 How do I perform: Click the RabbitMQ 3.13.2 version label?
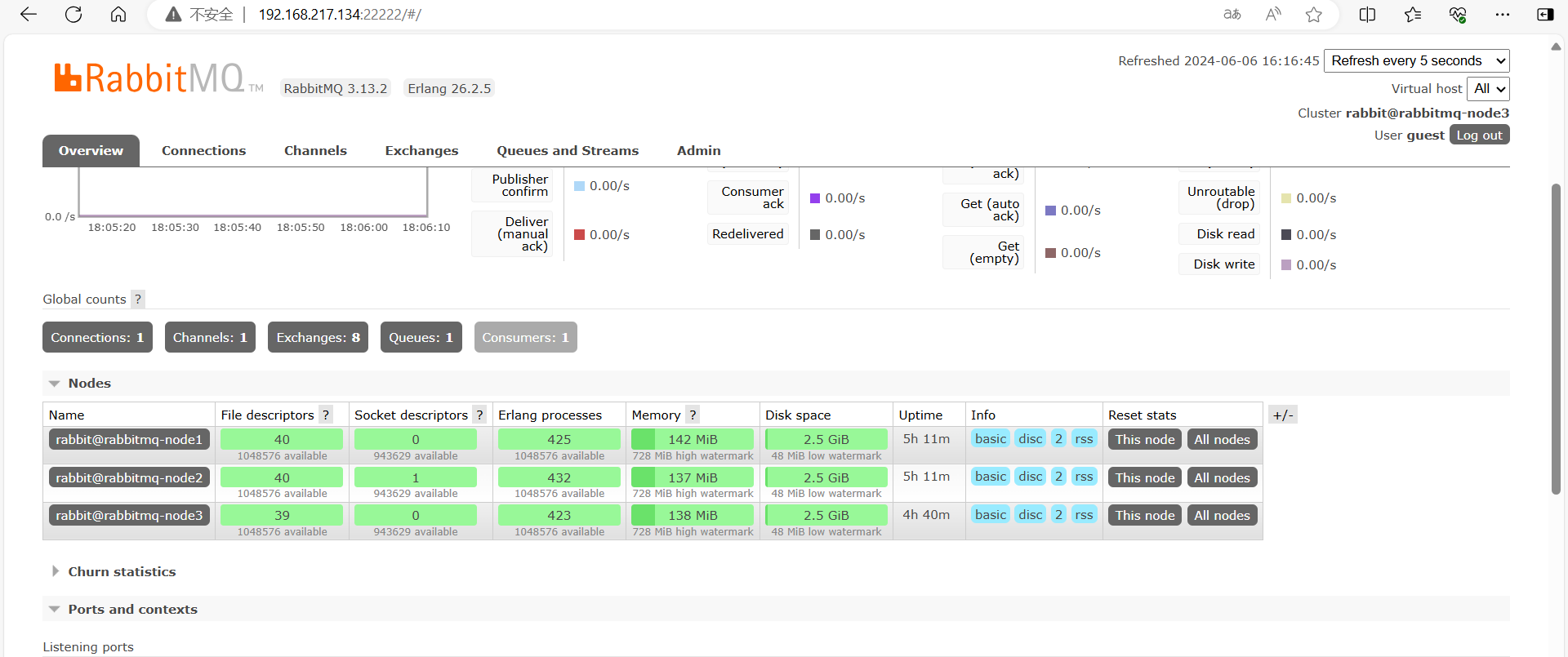coord(336,88)
